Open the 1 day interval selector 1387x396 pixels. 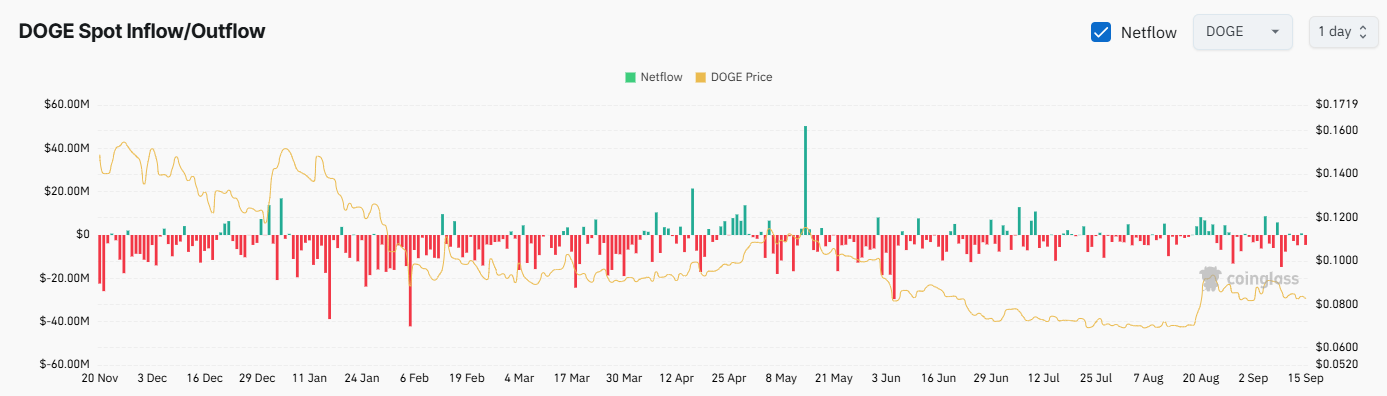(x=1343, y=32)
